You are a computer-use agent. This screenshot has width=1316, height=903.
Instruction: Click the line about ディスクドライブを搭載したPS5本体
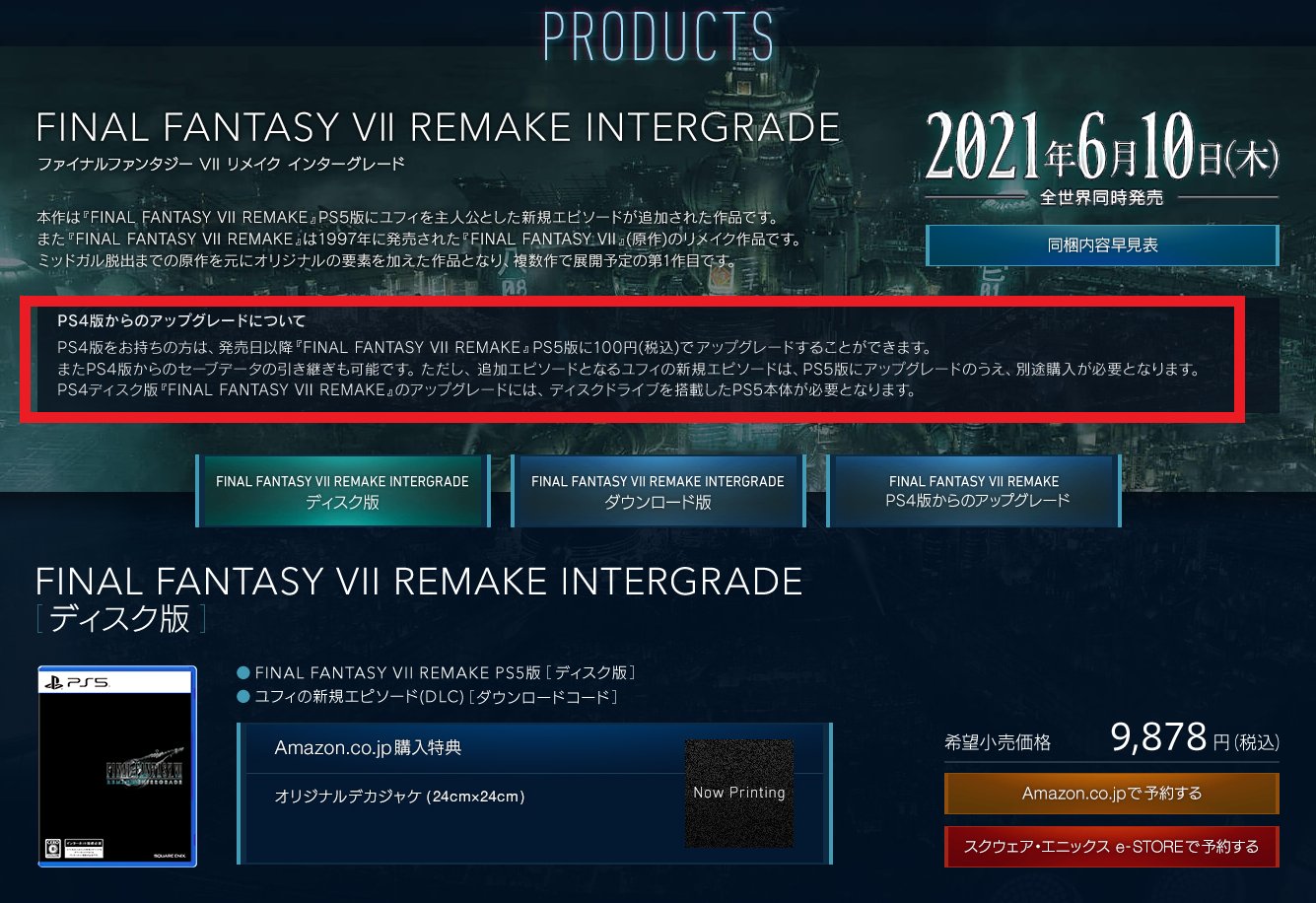point(487,390)
